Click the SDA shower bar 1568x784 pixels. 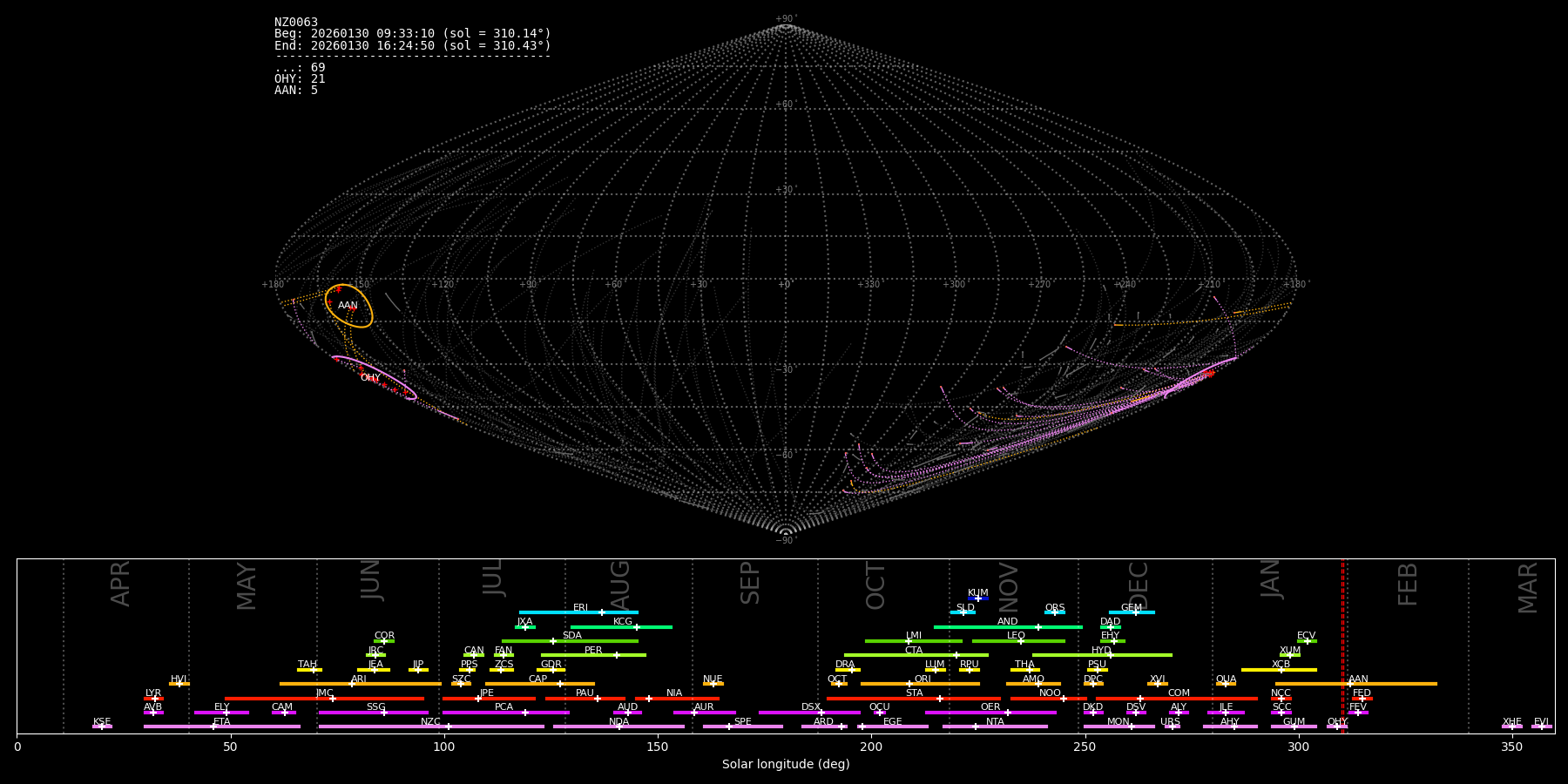point(570,641)
